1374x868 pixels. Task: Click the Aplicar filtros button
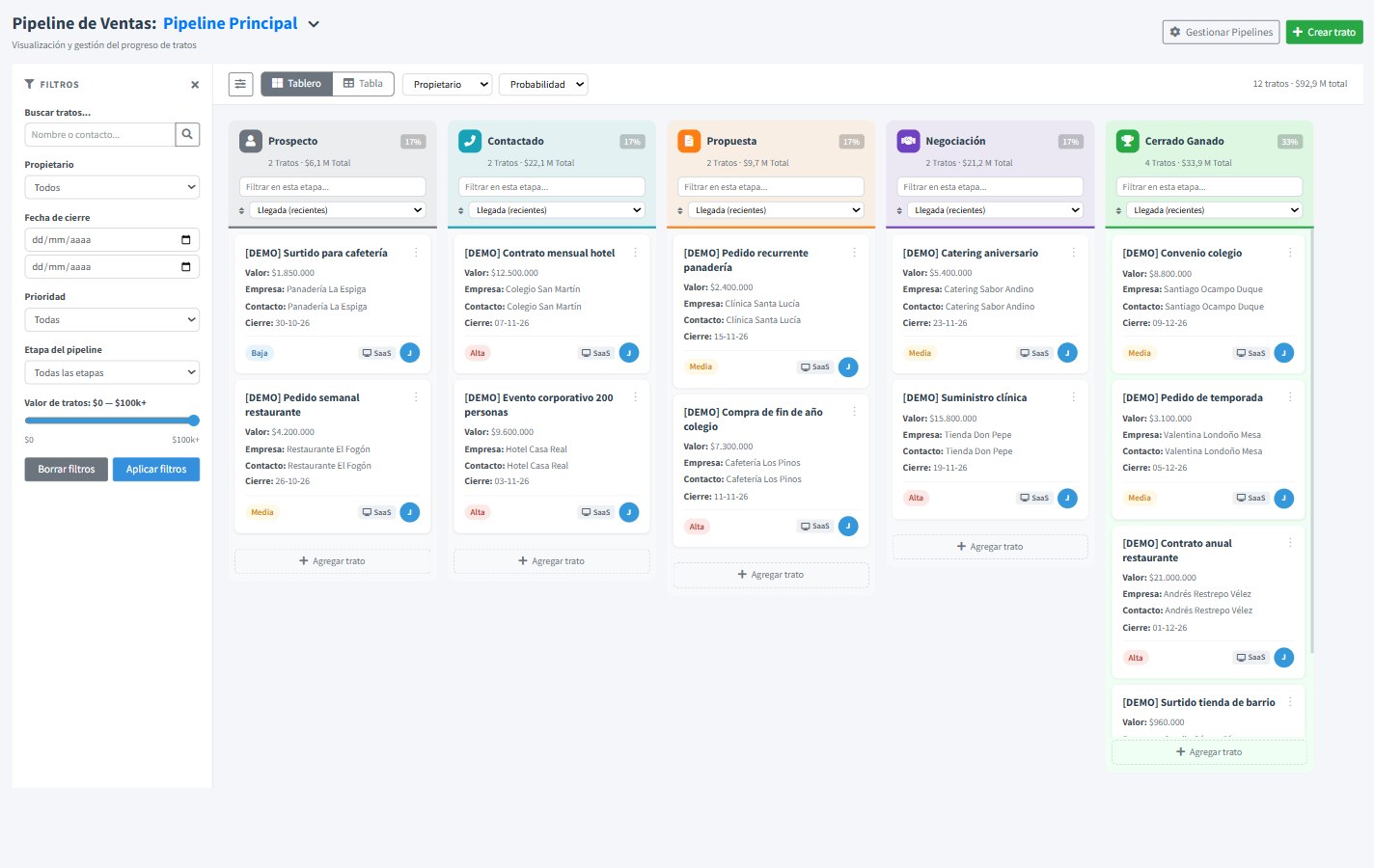[x=156, y=470]
